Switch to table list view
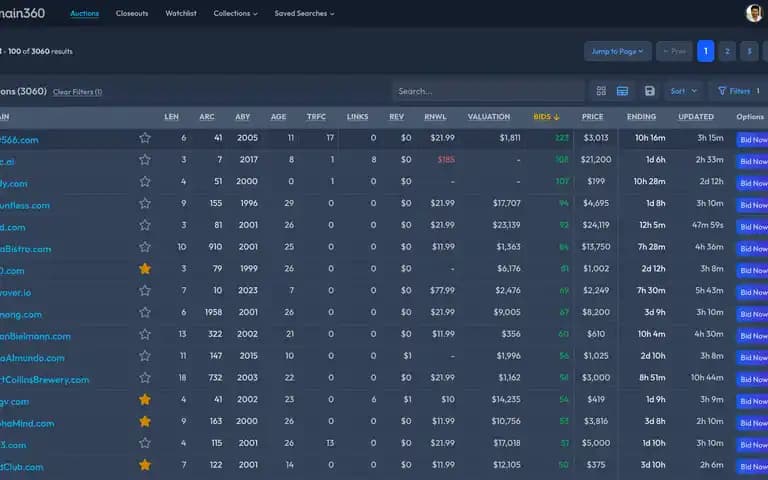The height and width of the screenshot is (480, 768). pos(623,91)
